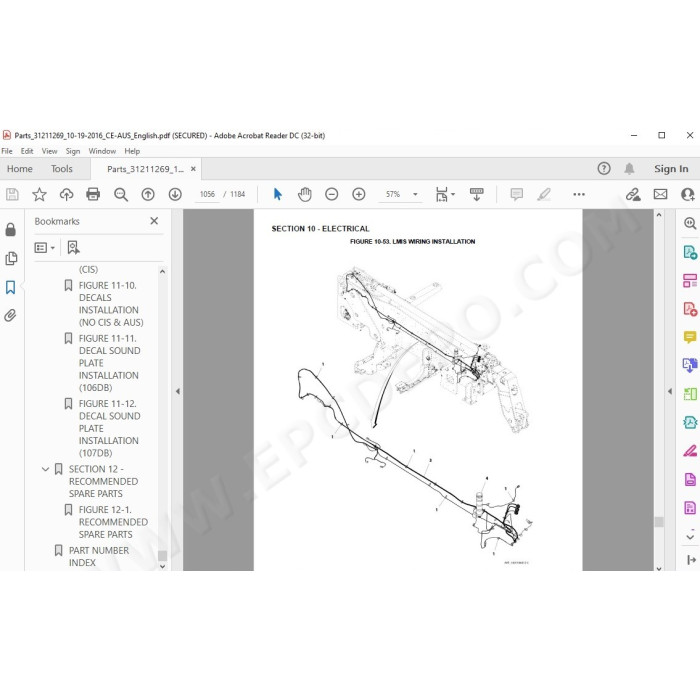700x700 pixels.
Task: Click Sign In link
Action: (671, 169)
